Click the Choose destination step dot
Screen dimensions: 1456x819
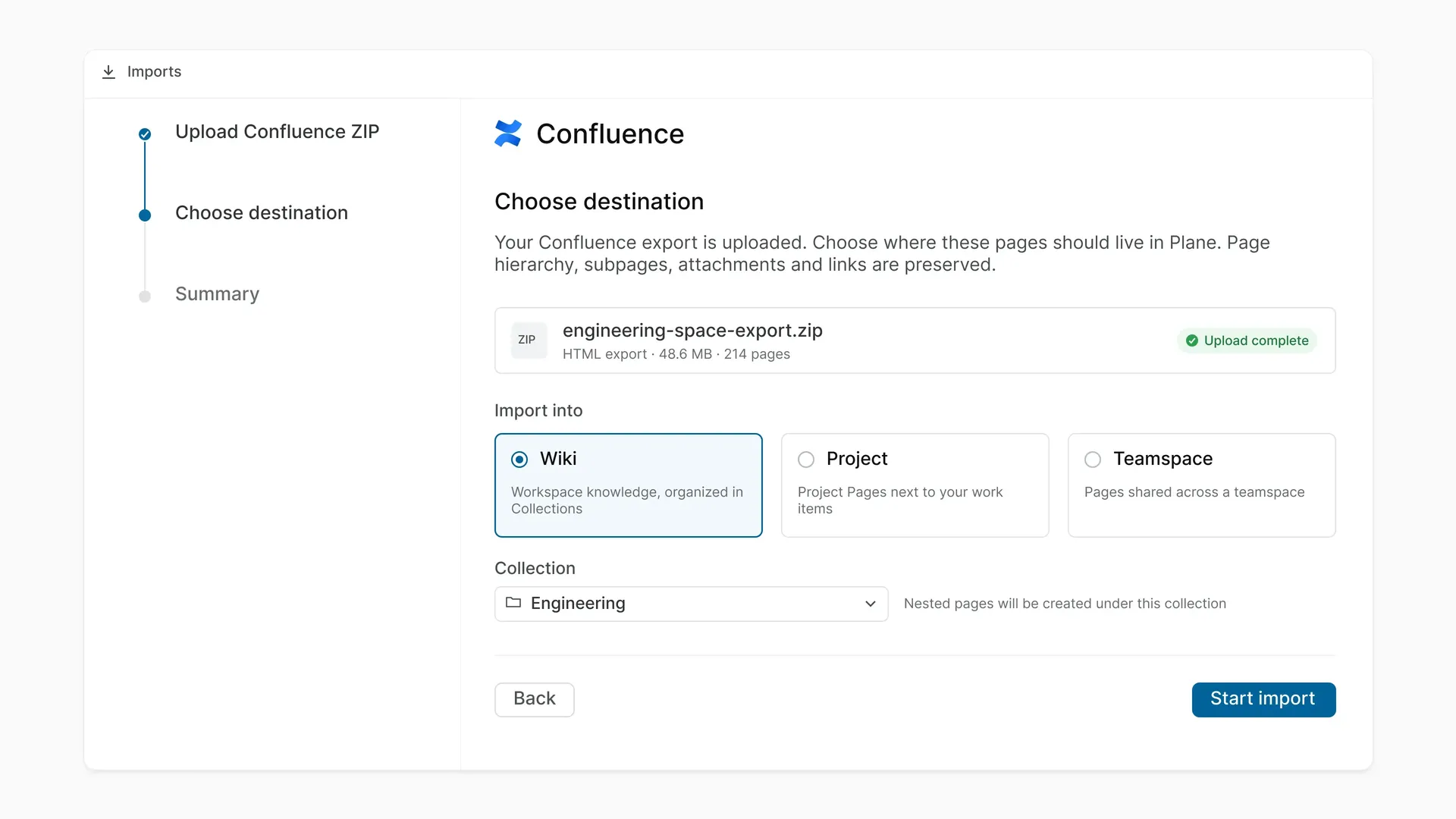[x=145, y=215]
